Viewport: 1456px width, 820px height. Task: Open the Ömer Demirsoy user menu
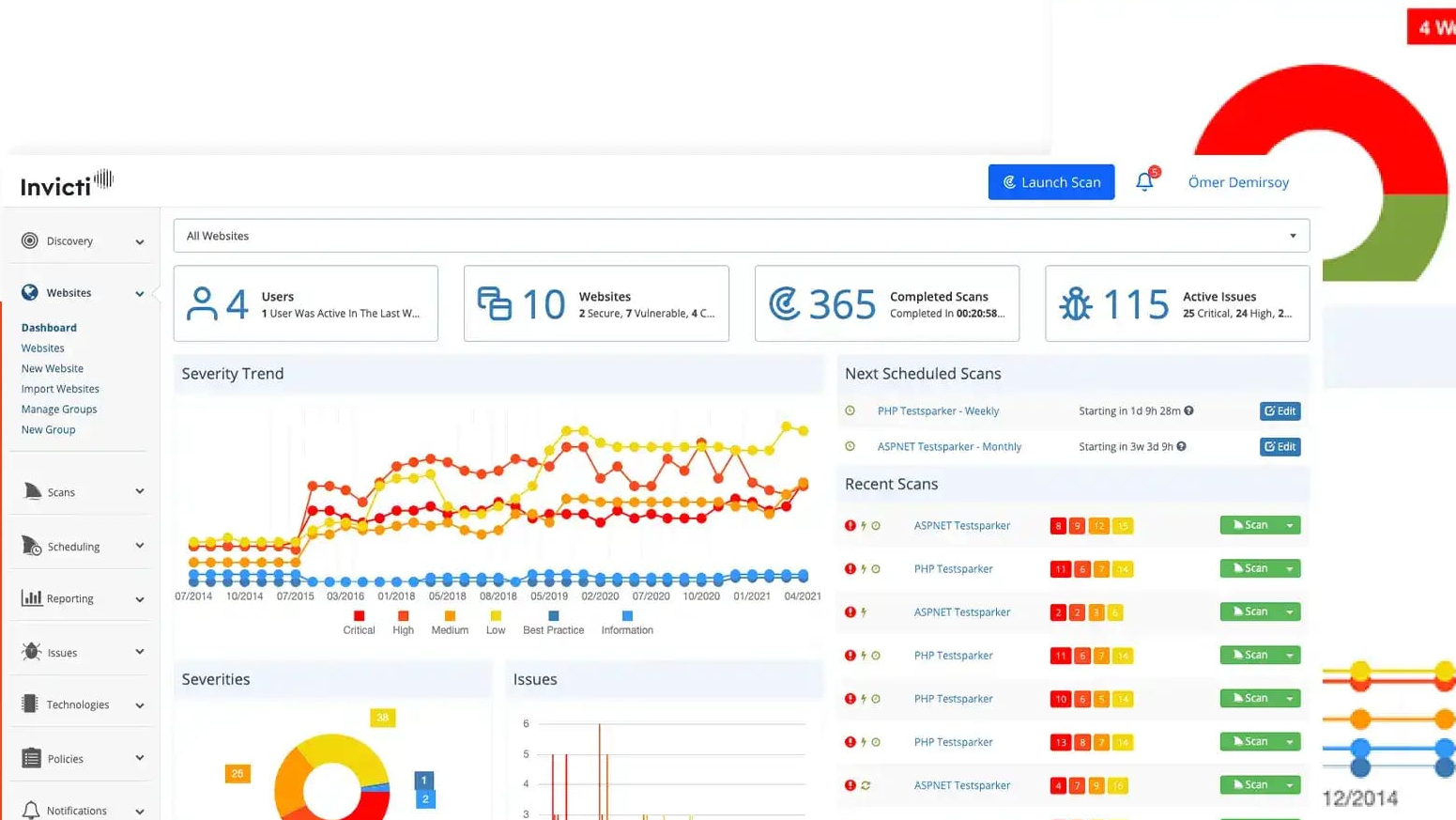(x=1238, y=182)
